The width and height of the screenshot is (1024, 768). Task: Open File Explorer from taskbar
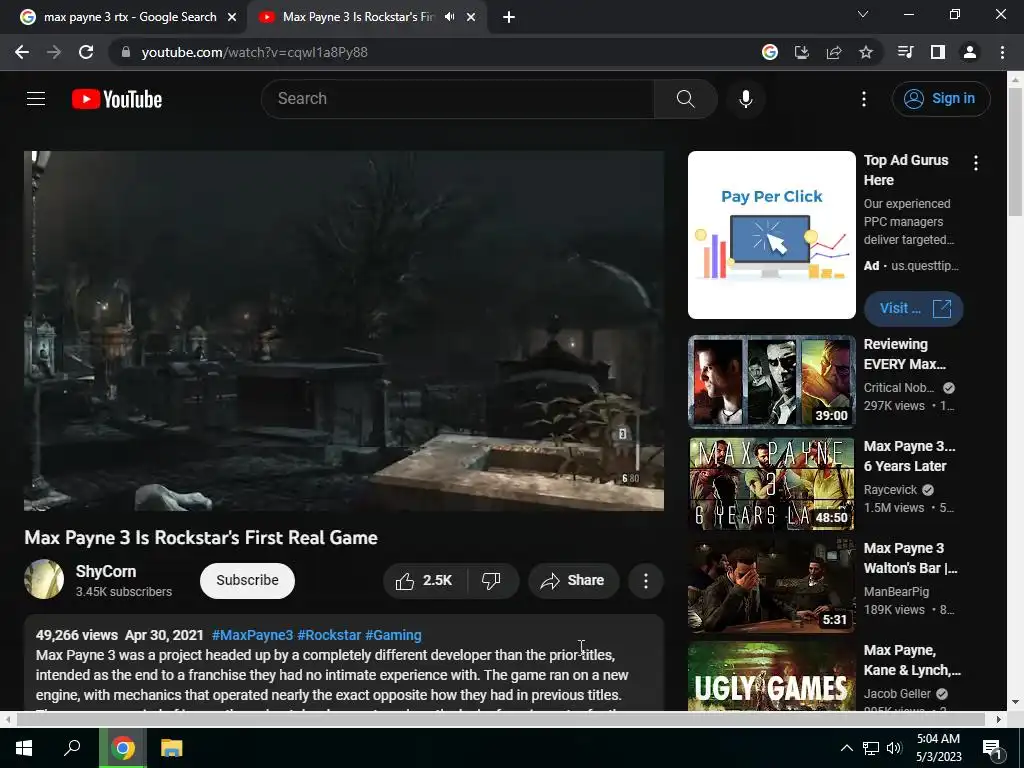point(171,748)
